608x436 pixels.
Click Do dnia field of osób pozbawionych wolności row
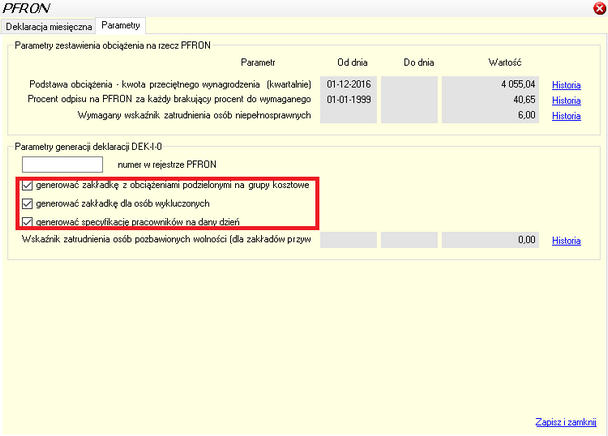tap(409, 240)
